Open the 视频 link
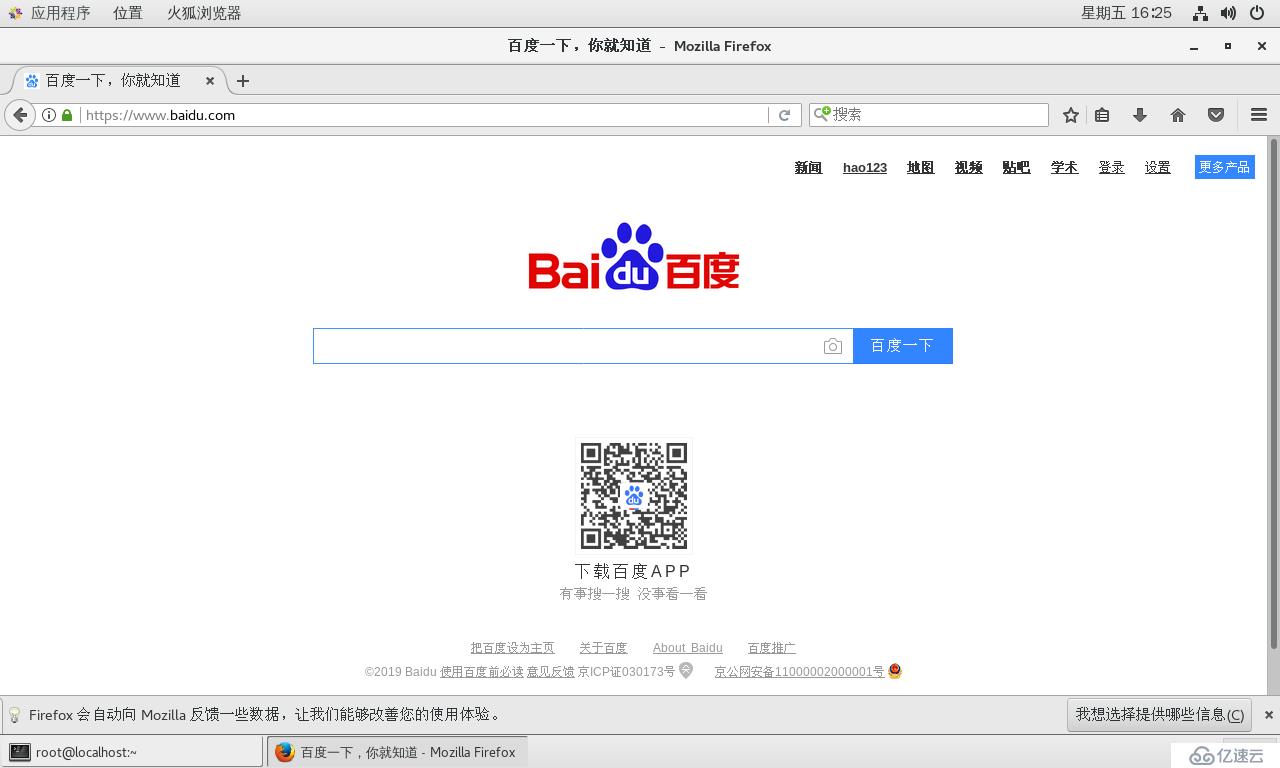The image size is (1280, 768). click(x=968, y=168)
